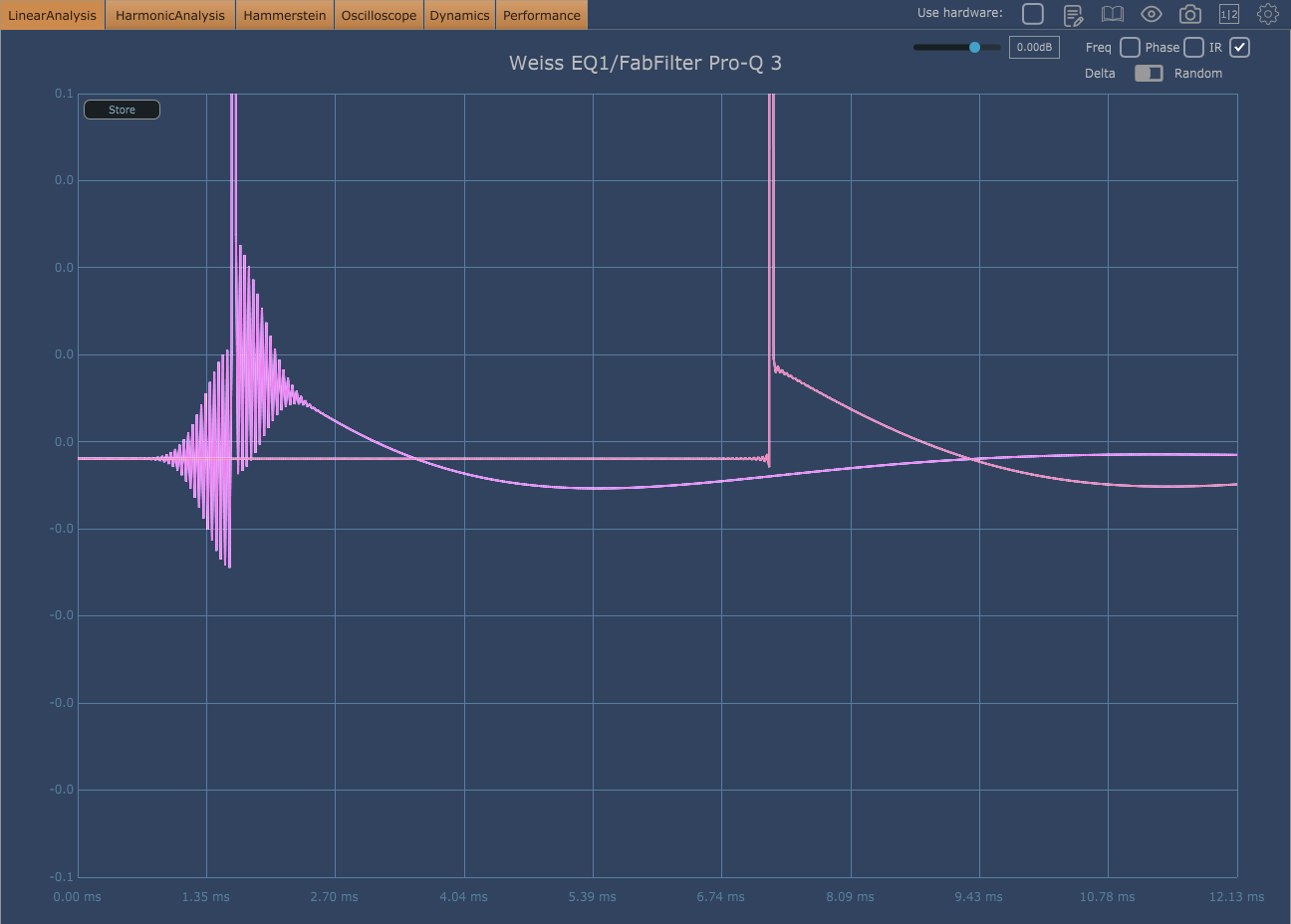Click the 6.74 ms axis label
The width and height of the screenshot is (1291, 924).
click(721, 896)
